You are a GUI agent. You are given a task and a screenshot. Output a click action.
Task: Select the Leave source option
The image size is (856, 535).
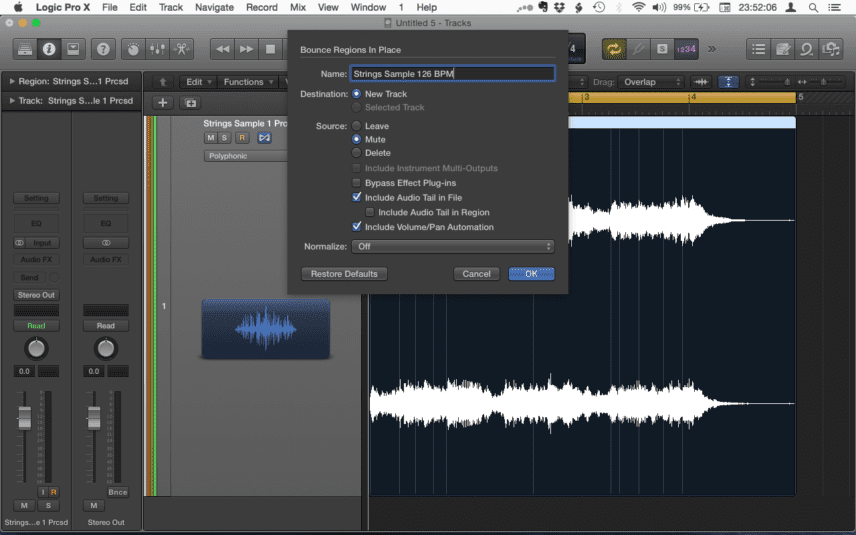(356, 126)
